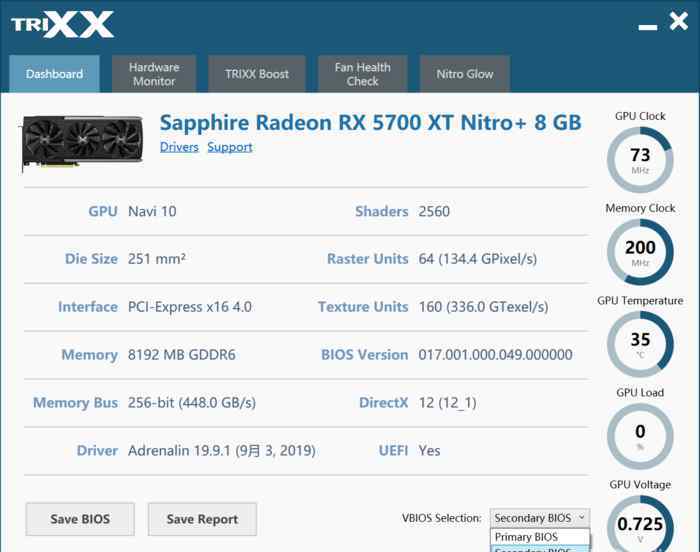Click the Shaders value 2560
The image size is (700, 552).
[434, 211]
